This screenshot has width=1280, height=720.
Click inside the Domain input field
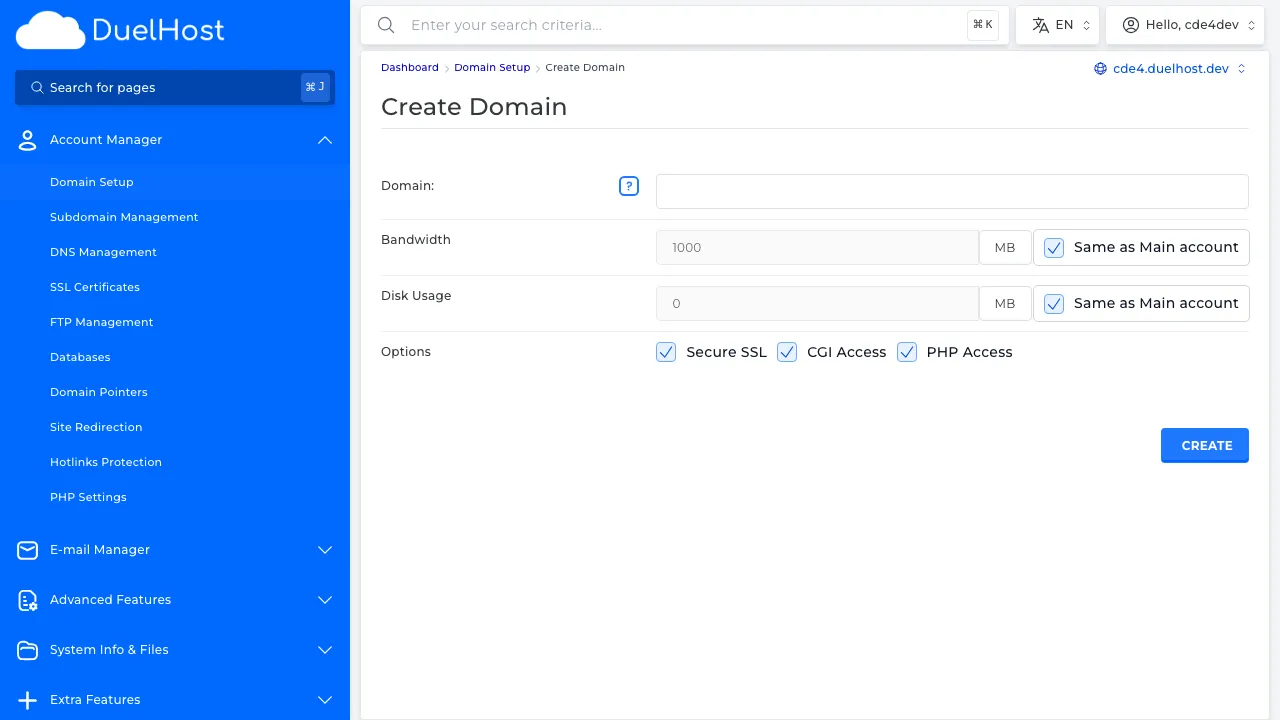951,191
